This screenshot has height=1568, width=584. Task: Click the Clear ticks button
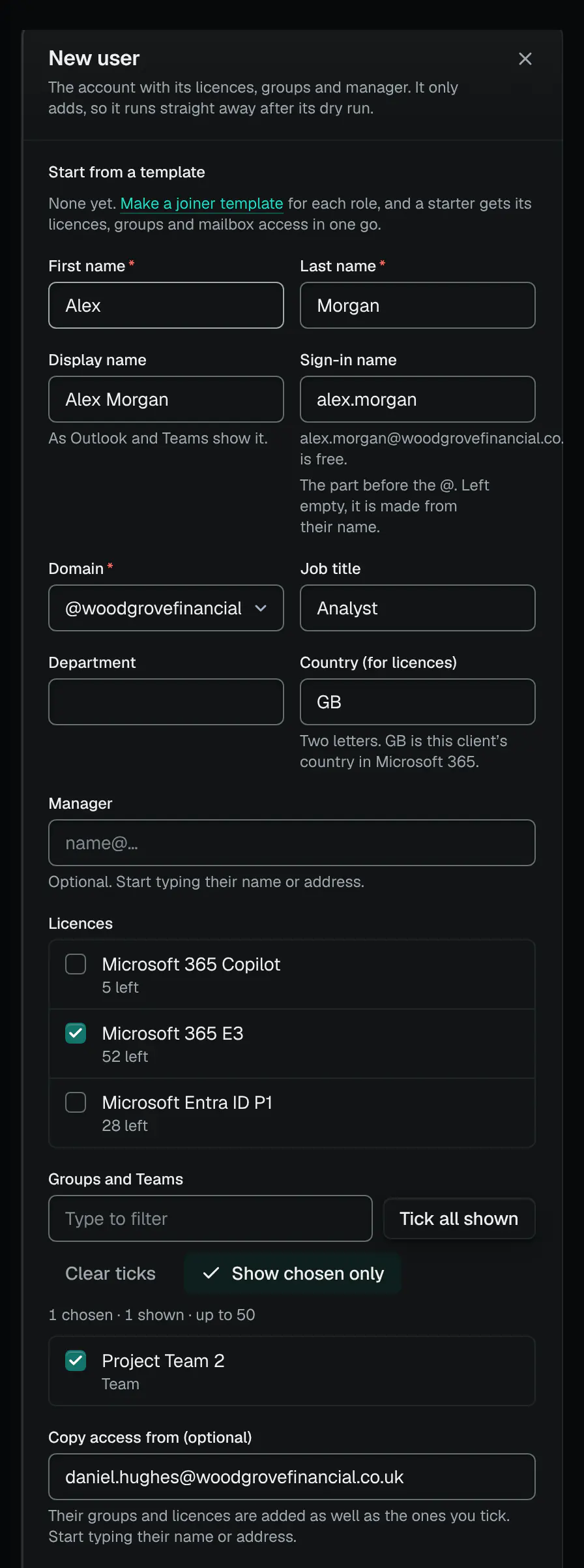110,1273
